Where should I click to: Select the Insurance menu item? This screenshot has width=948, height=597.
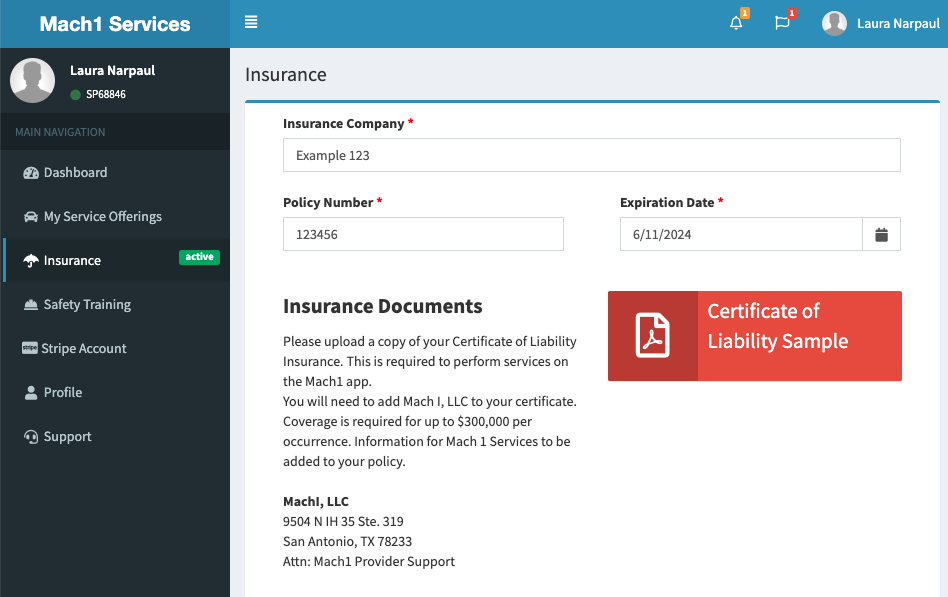(x=115, y=260)
